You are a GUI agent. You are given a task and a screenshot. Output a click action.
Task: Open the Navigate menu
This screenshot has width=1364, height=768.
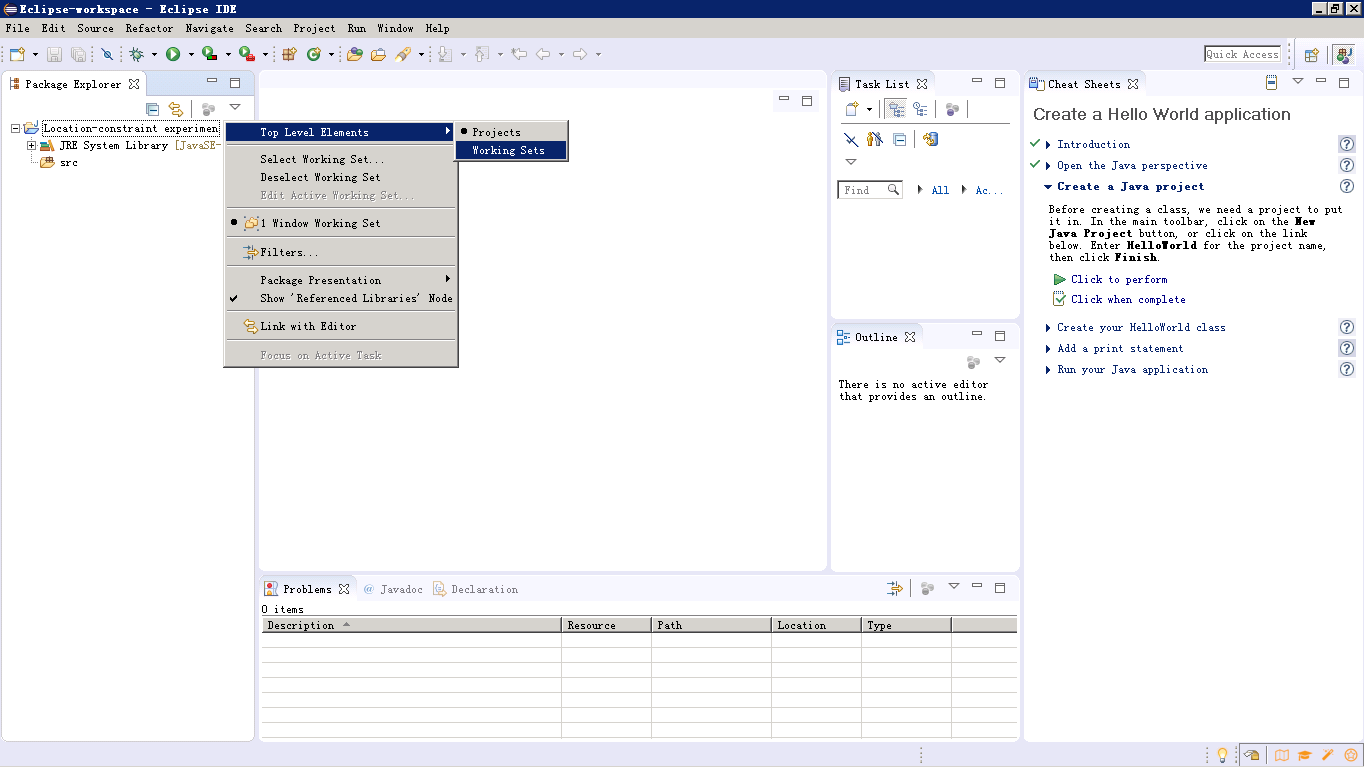[x=209, y=28]
